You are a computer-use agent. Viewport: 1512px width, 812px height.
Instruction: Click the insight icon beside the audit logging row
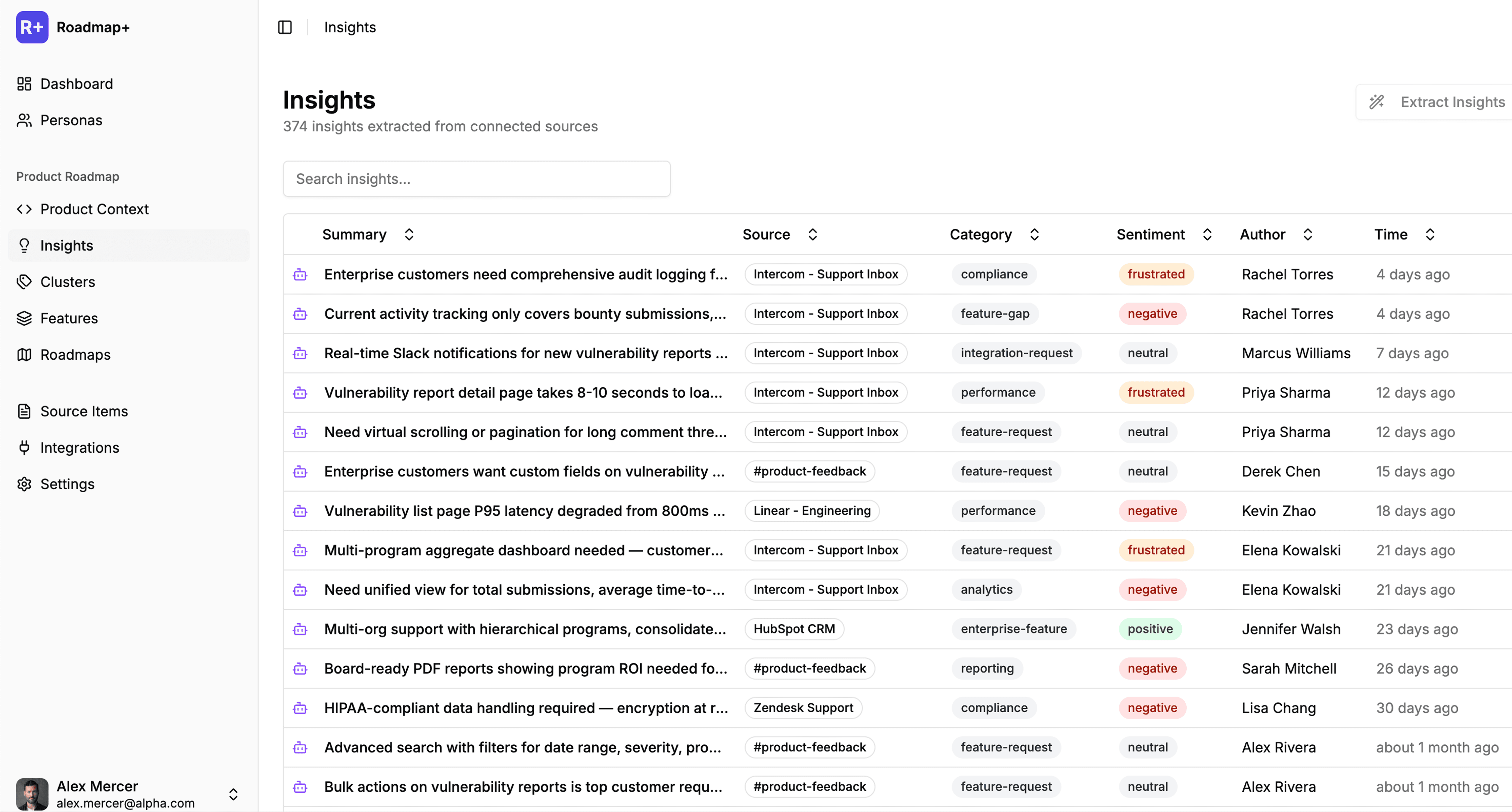[x=300, y=274]
